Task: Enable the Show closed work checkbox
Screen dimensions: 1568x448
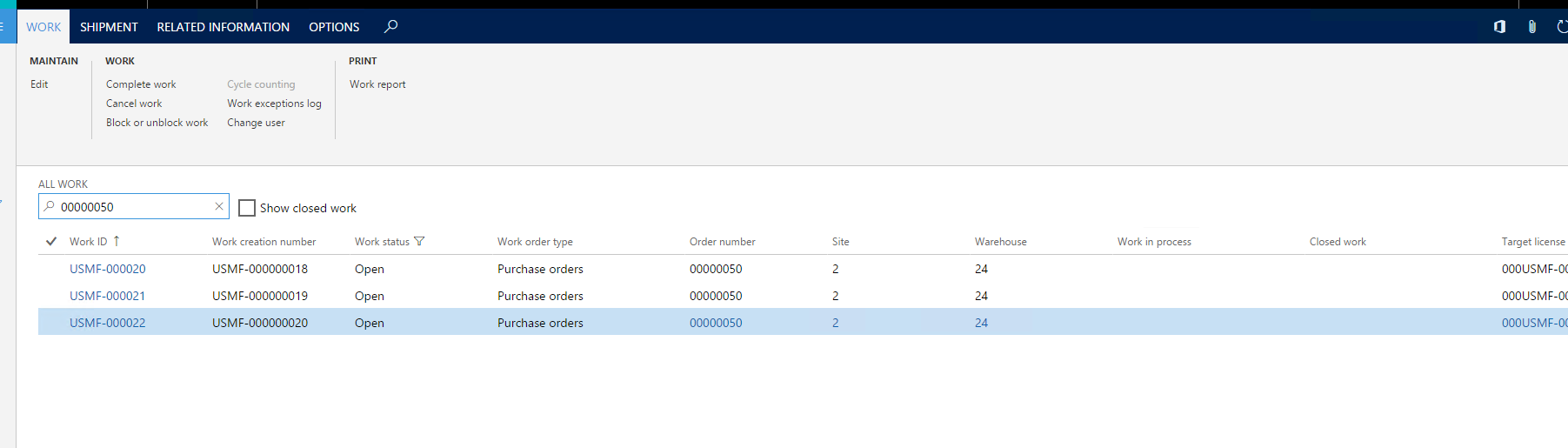Action: (247, 208)
